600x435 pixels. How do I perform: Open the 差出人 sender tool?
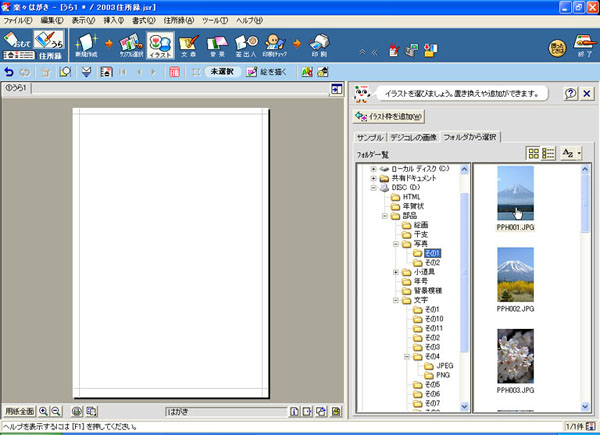pos(248,46)
